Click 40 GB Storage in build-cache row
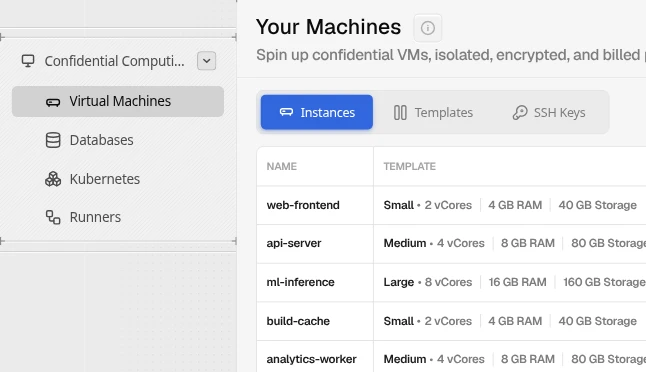 click(x=597, y=321)
